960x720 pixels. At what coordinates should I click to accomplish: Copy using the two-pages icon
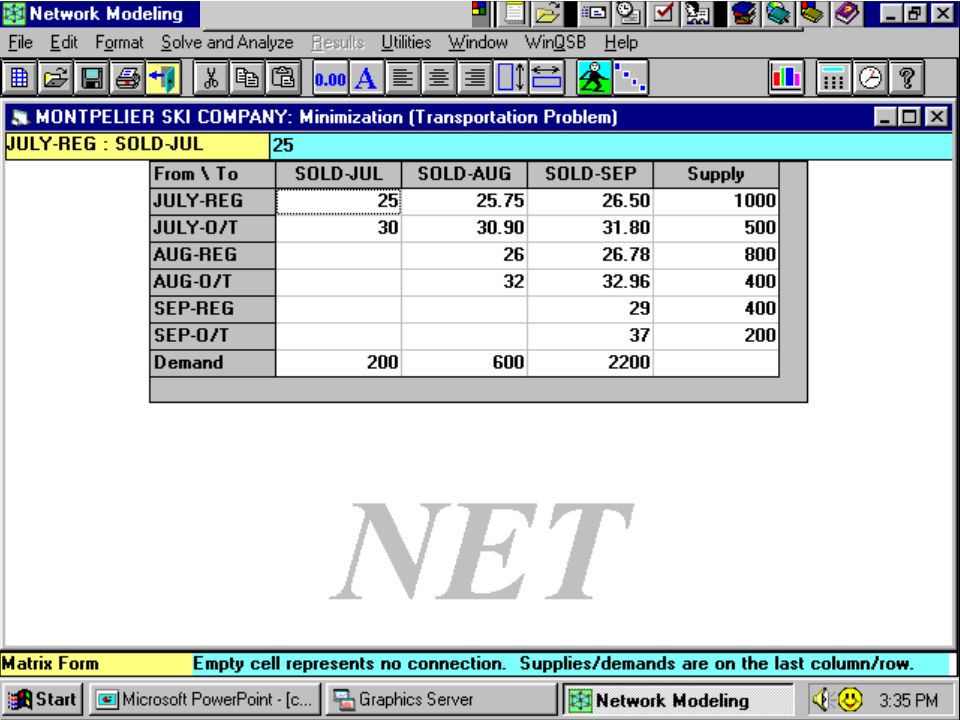click(247, 78)
